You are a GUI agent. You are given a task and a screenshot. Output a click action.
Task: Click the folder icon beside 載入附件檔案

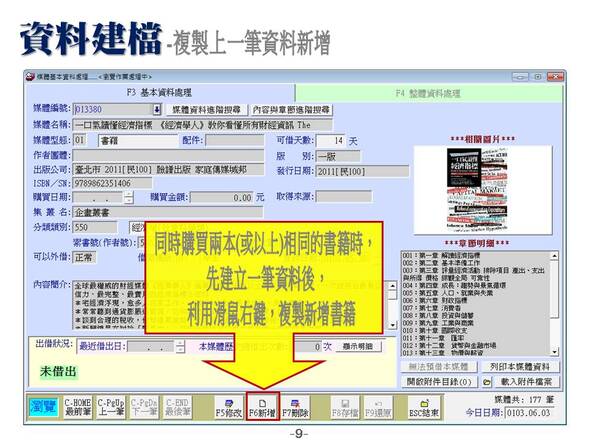487,382
